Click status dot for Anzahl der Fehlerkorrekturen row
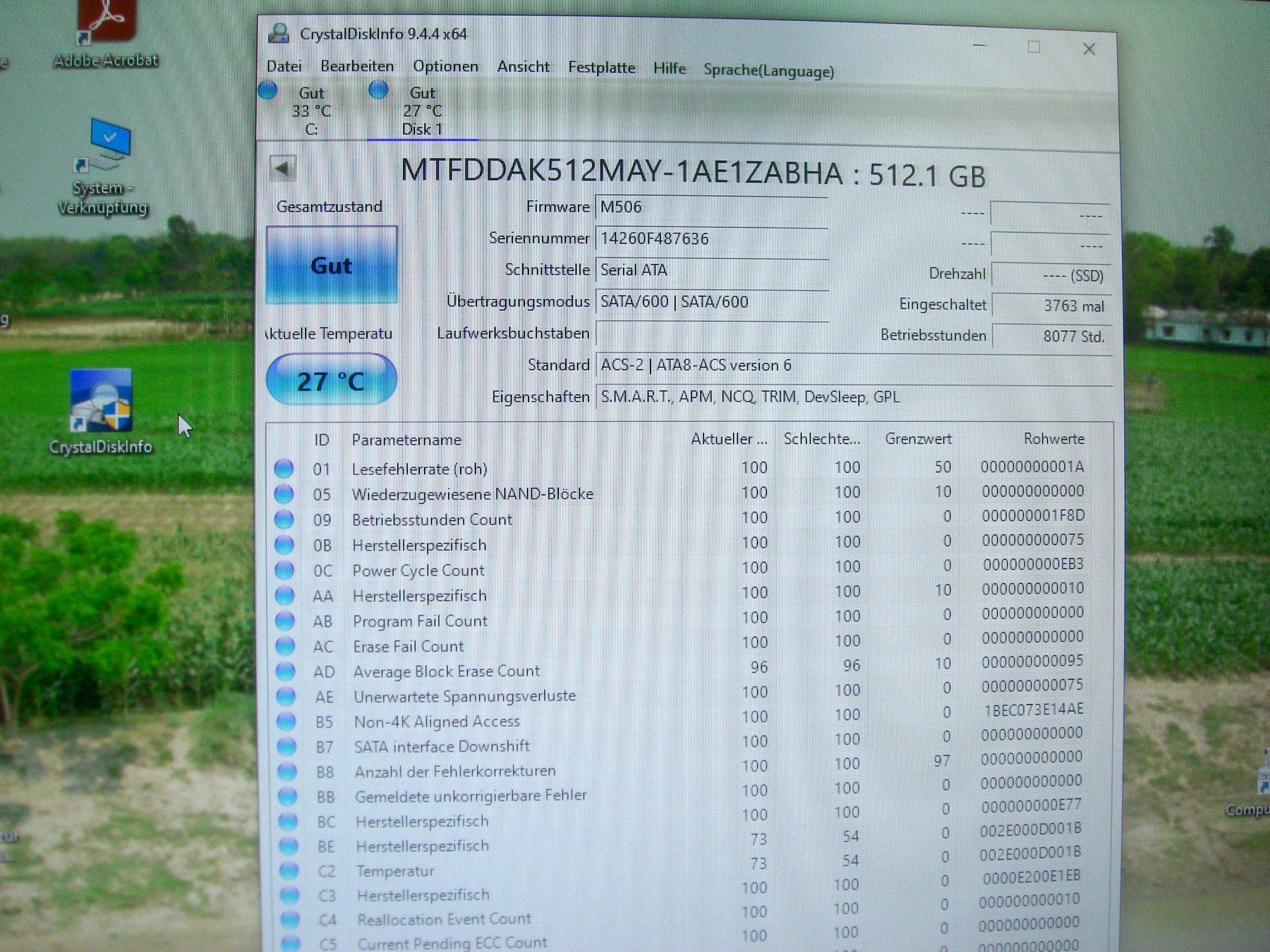 point(287,771)
